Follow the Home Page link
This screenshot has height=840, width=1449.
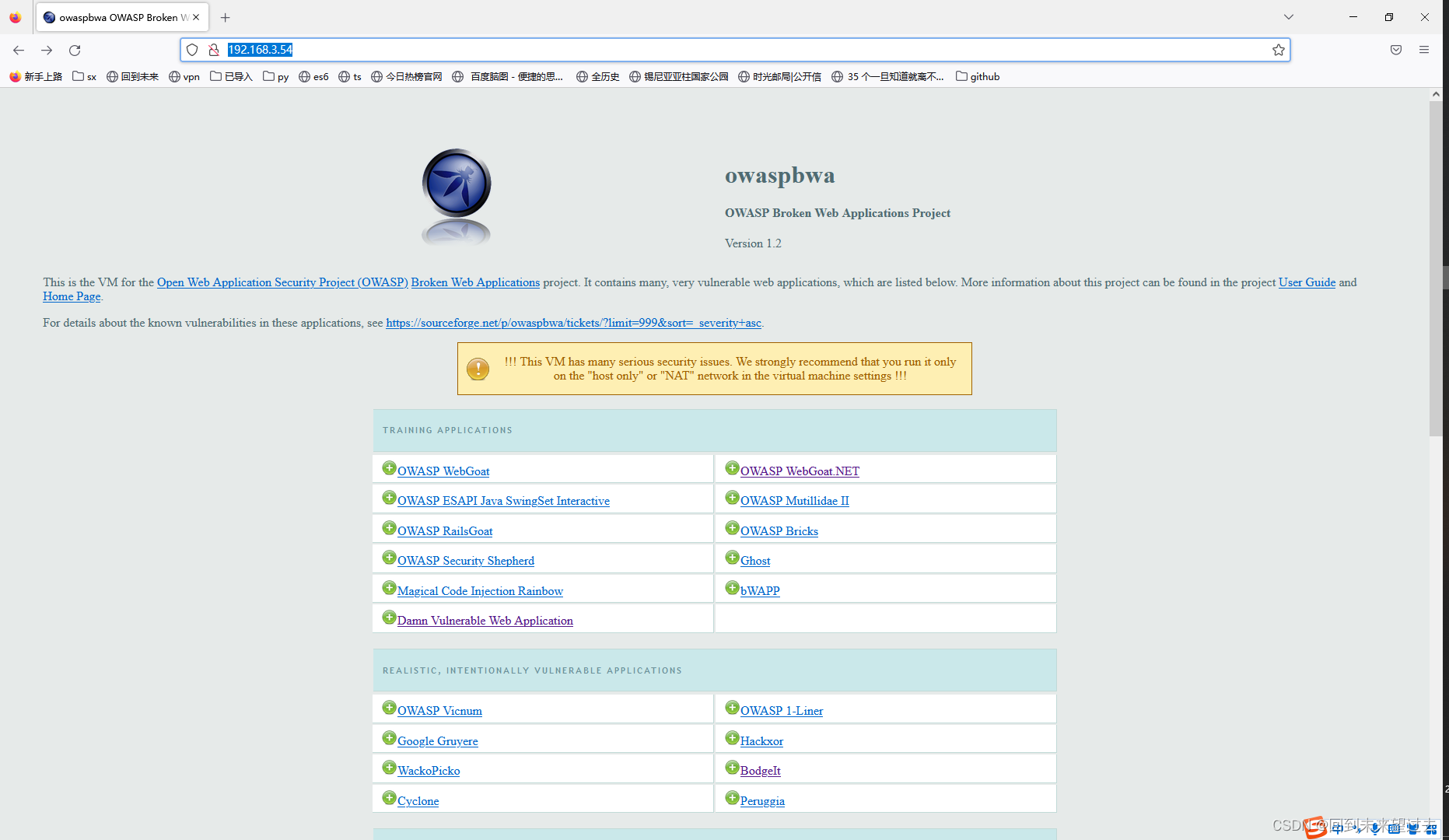(71, 296)
